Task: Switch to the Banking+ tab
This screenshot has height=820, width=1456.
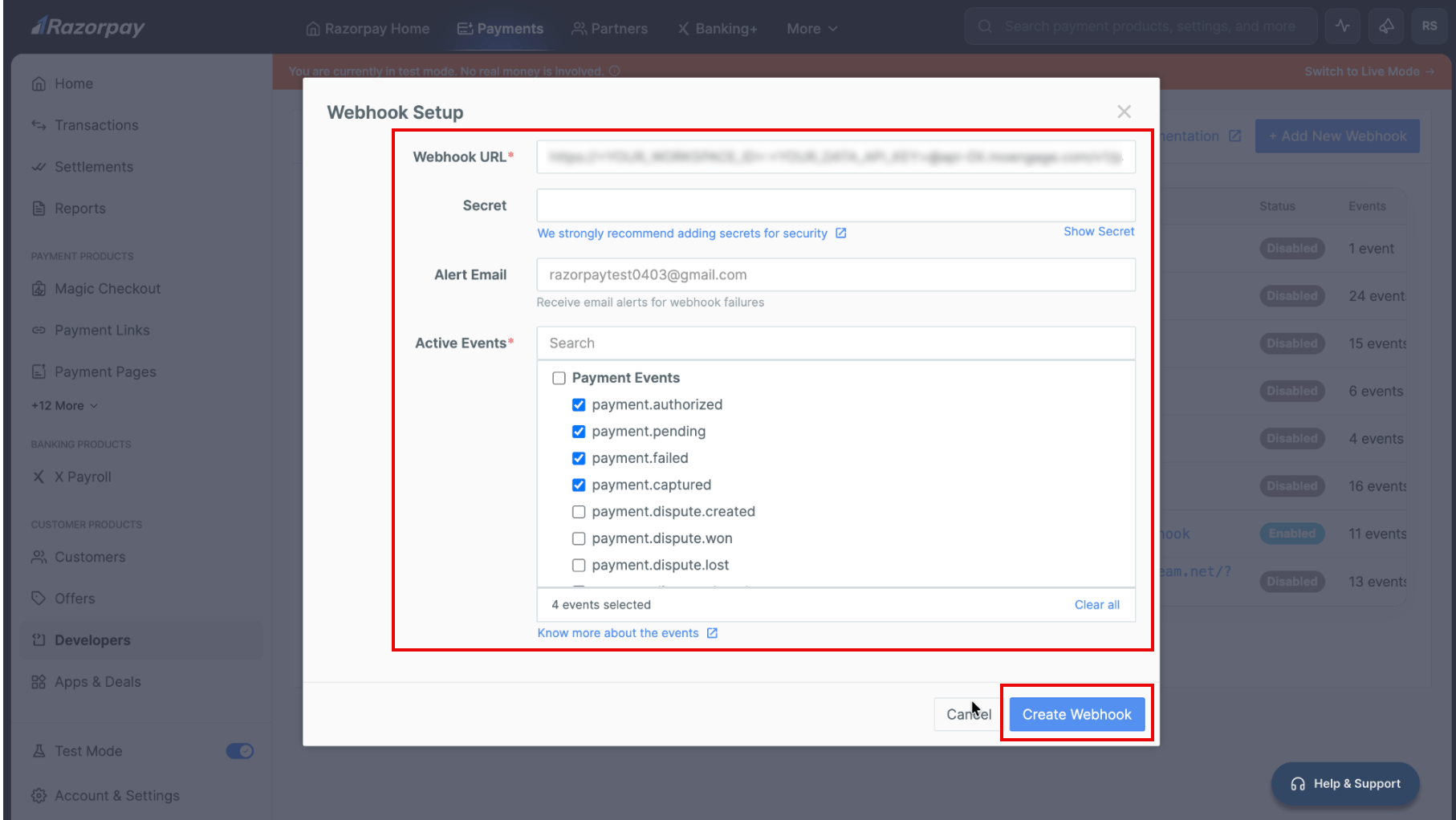Action: pos(717,29)
